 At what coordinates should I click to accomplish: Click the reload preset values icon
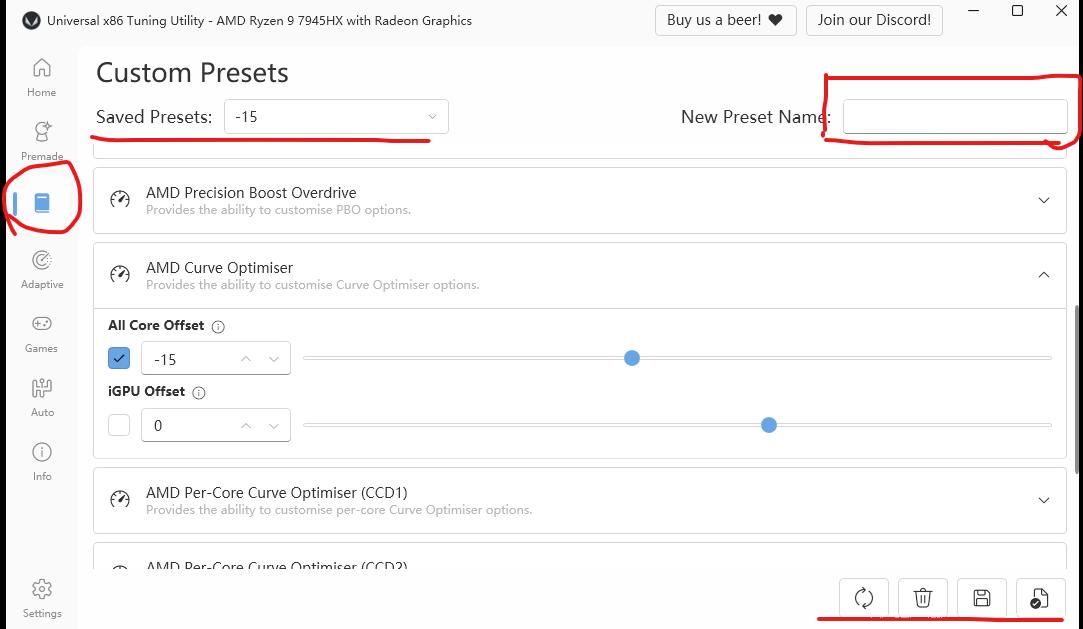863,597
